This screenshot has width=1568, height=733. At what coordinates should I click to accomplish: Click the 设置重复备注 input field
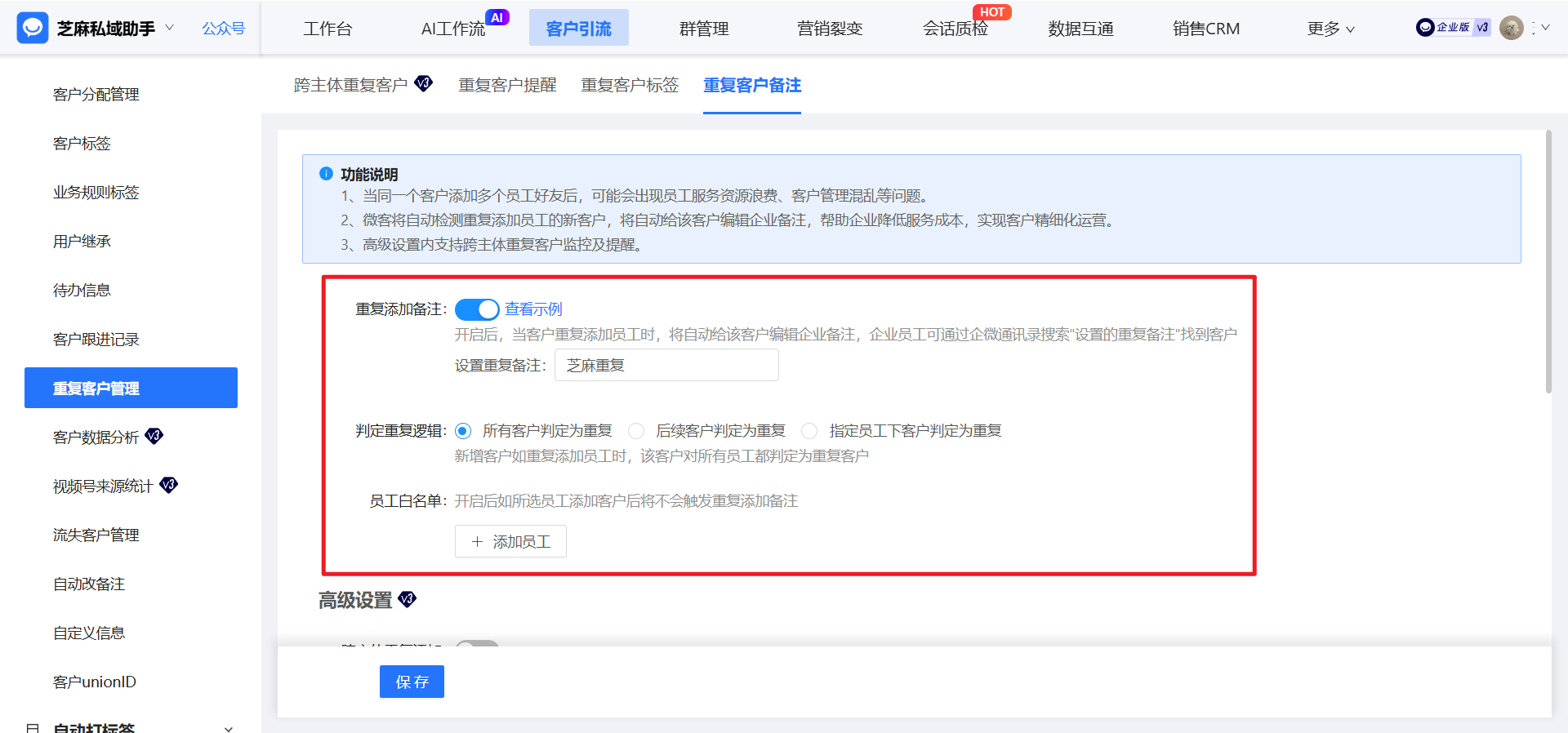pos(666,365)
